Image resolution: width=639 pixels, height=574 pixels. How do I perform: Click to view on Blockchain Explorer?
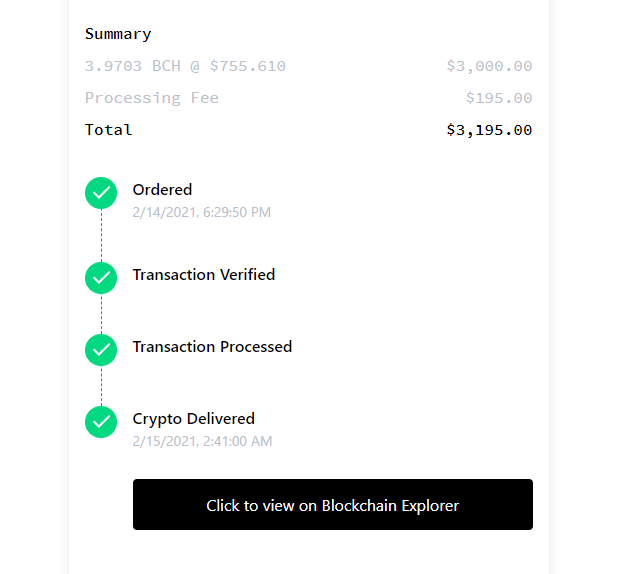[x=333, y=505]
